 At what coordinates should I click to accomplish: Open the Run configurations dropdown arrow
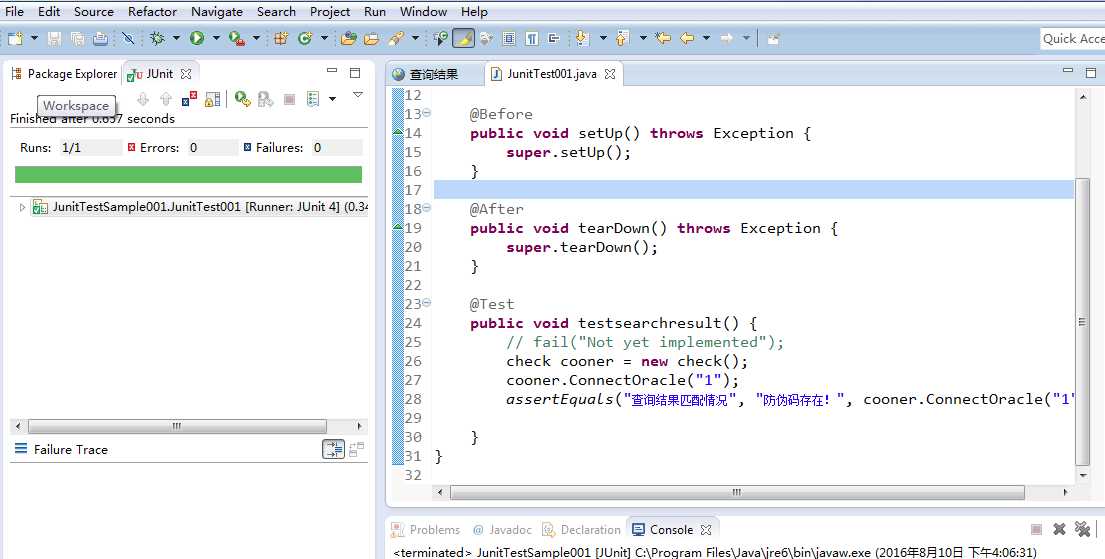(216, 39)
